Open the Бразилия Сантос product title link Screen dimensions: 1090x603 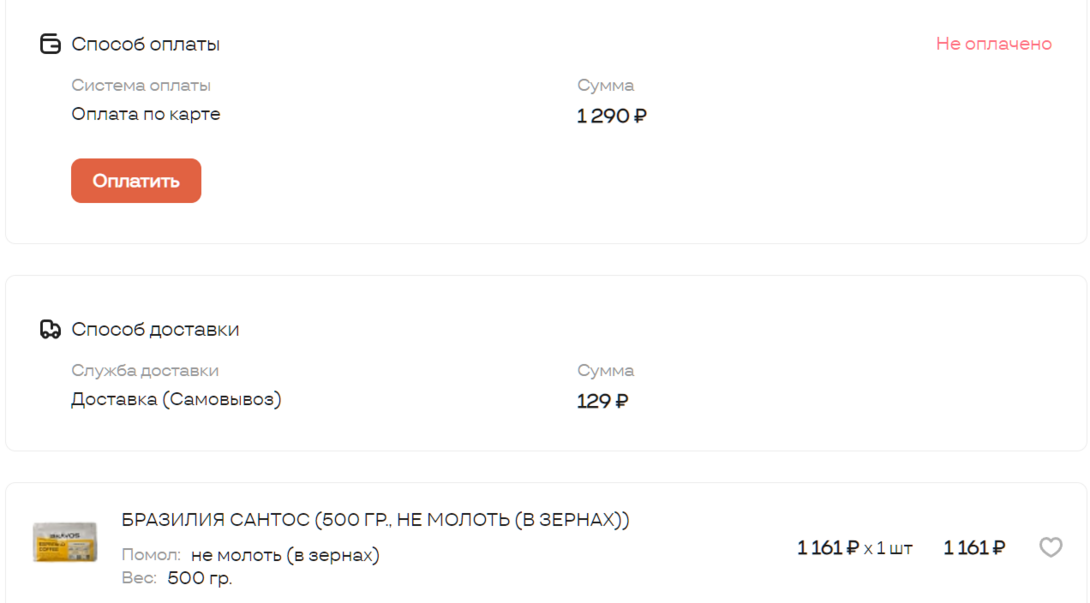[375, 520]
